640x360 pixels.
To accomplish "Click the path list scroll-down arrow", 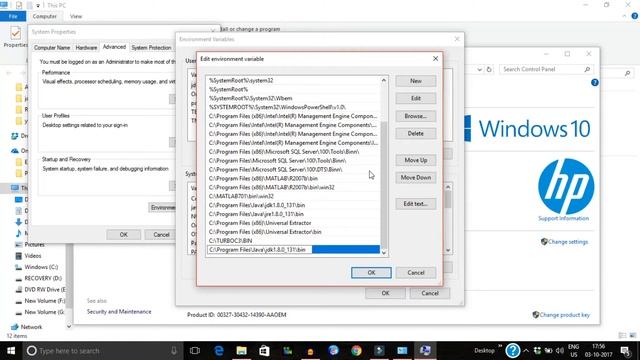I will [384, 252].
